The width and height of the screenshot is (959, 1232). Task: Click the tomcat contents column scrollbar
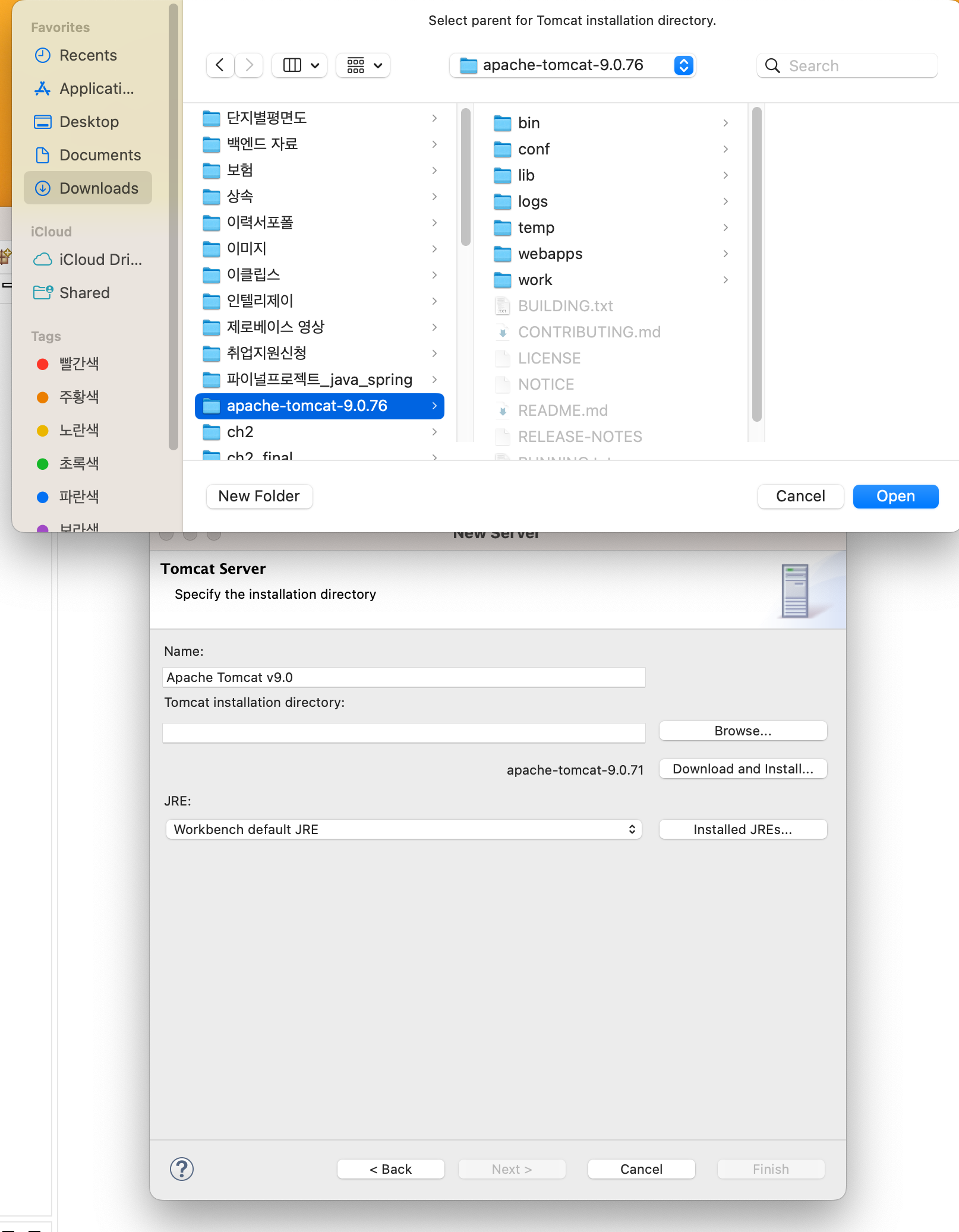(x=756, y=264)
